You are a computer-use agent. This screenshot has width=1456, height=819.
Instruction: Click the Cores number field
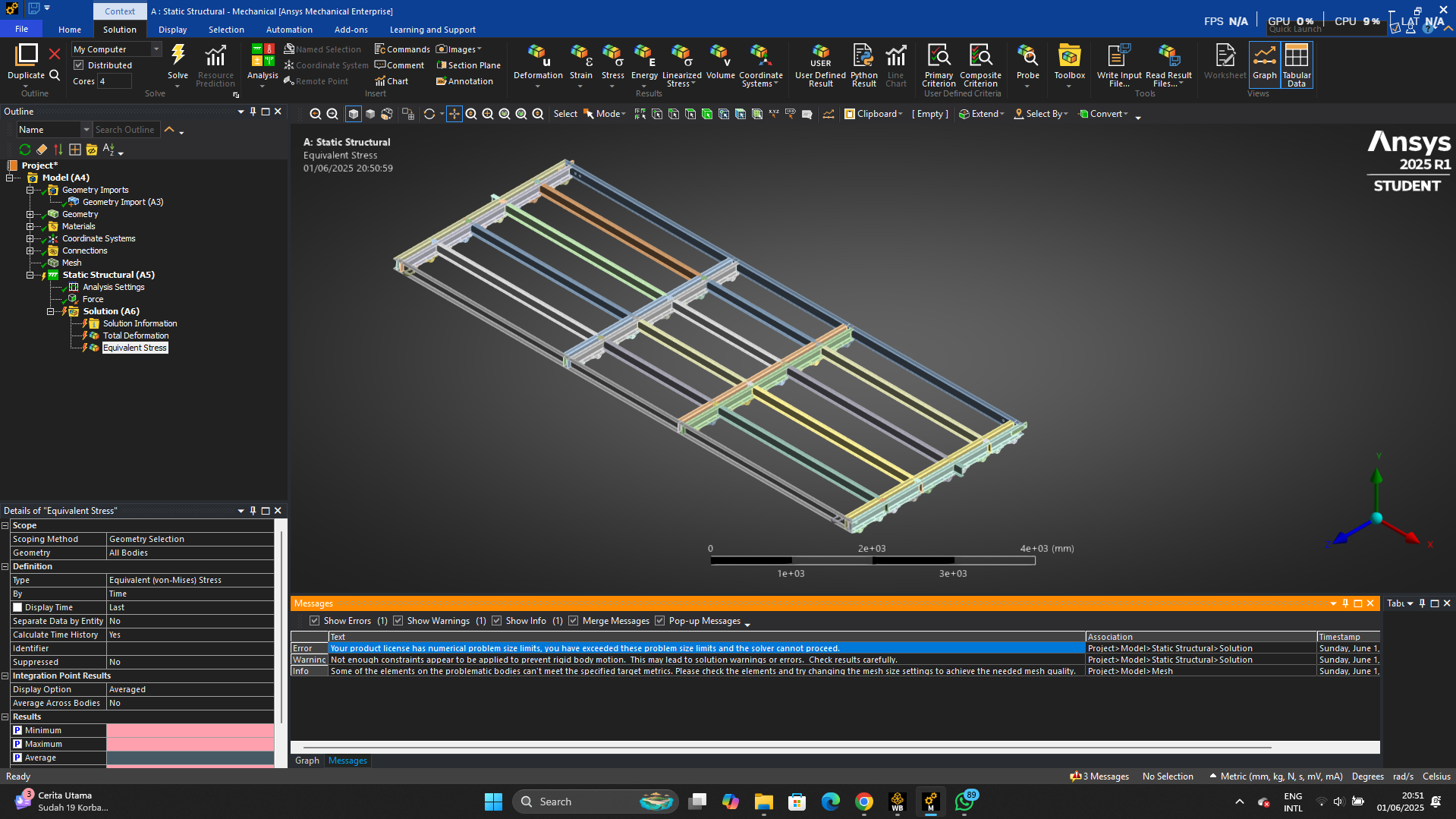pos(114,81)
